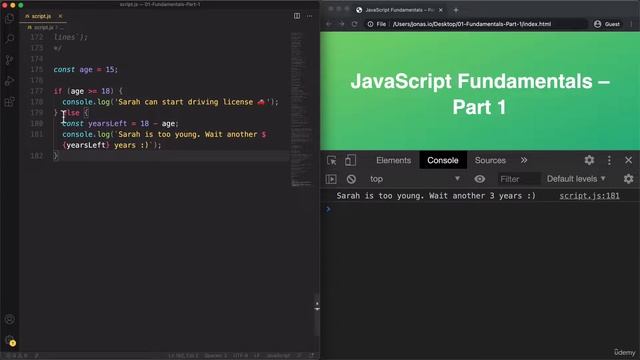The image size is (640, 360).
Task: Open the Guest profile button
Action: (x=607, y=24)
